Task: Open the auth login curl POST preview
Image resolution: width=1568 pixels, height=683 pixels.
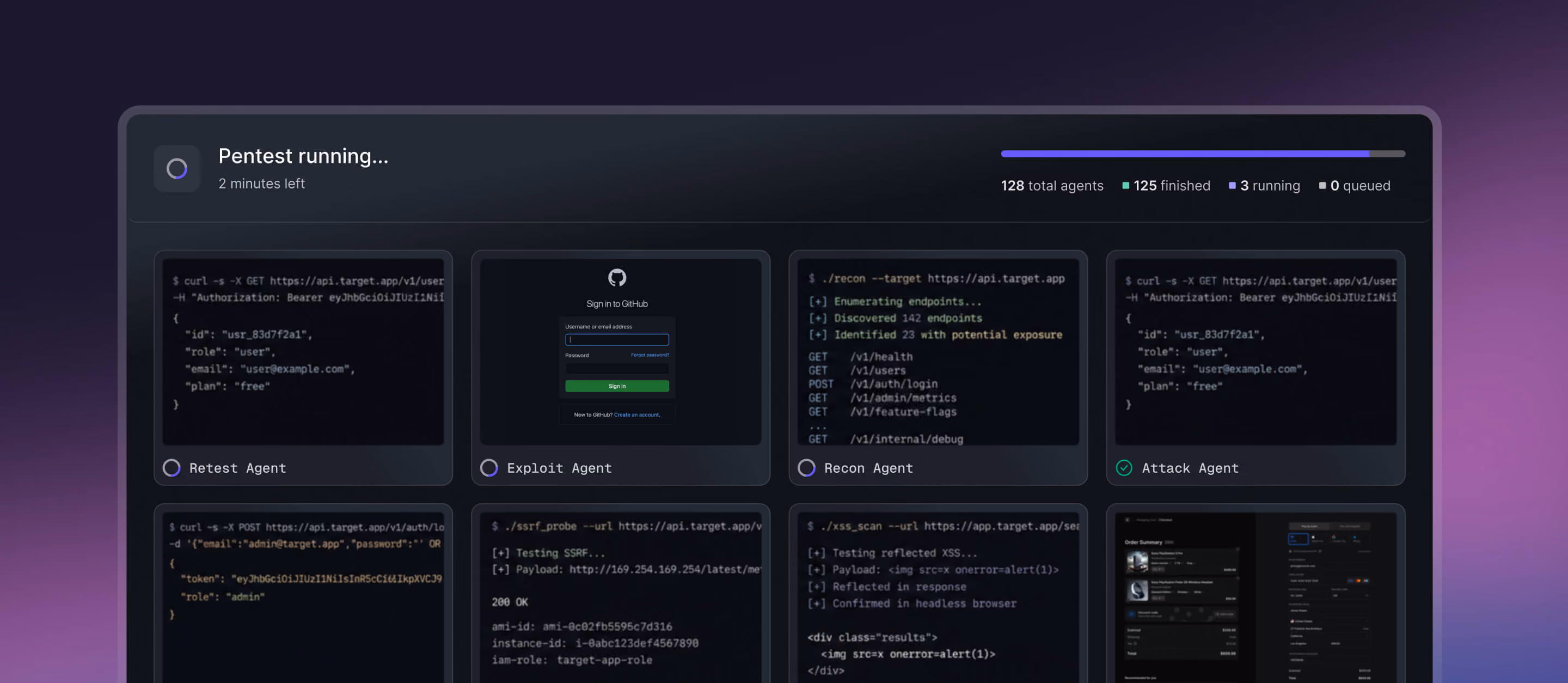Action: pos(303,597)
